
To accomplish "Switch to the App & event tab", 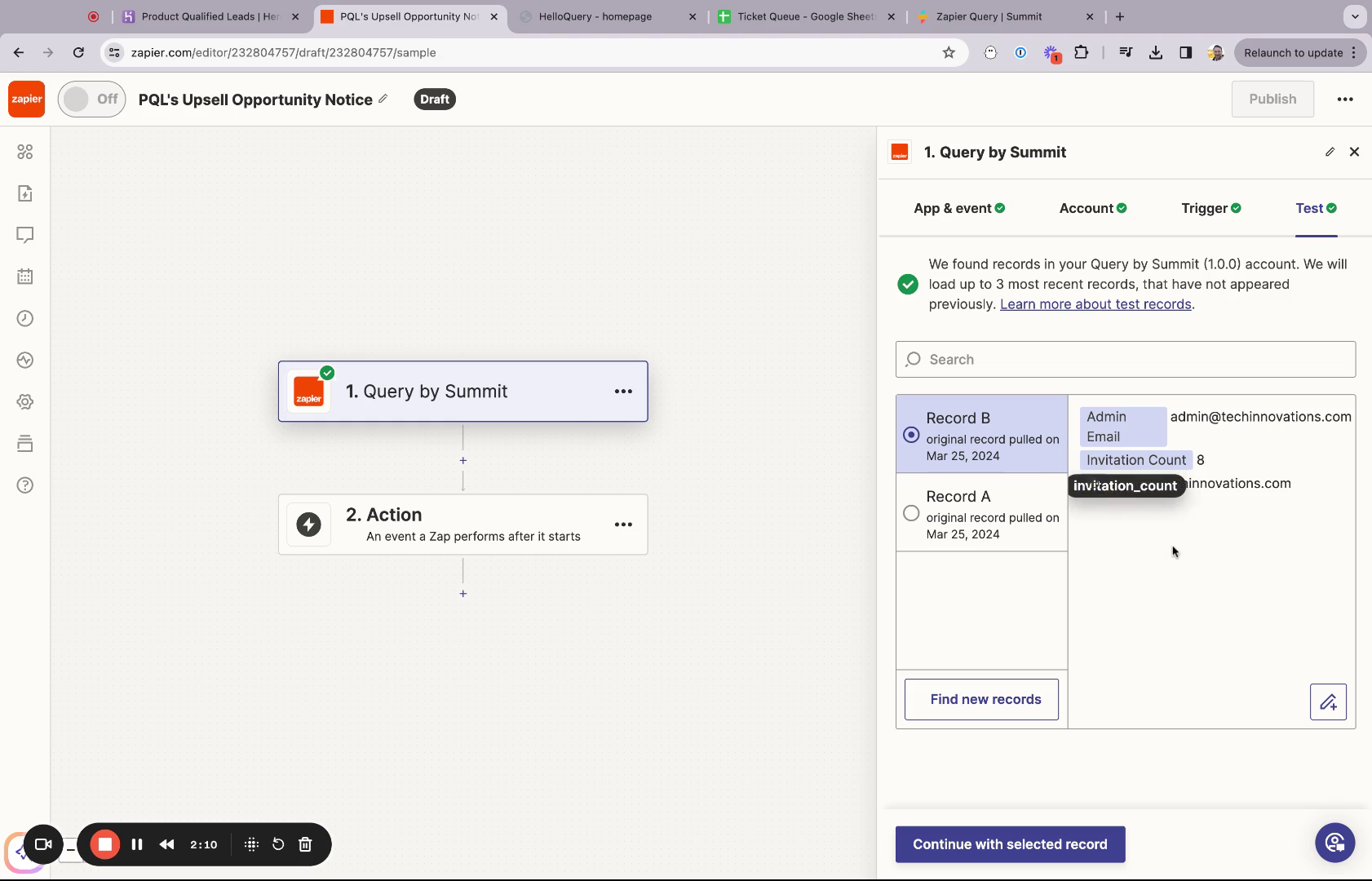I will tap(959, 208).
